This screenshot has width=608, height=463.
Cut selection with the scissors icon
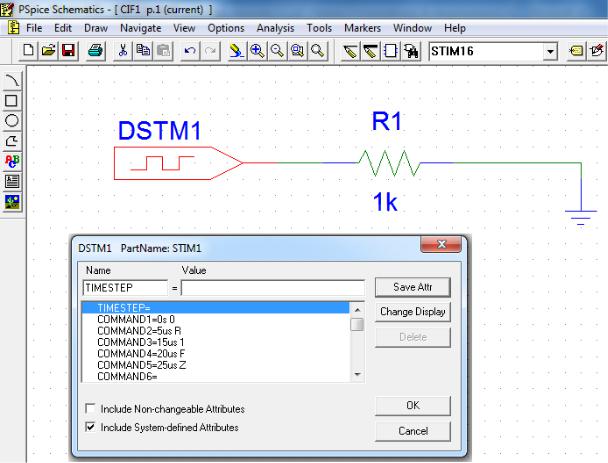[x=123, y=51]
